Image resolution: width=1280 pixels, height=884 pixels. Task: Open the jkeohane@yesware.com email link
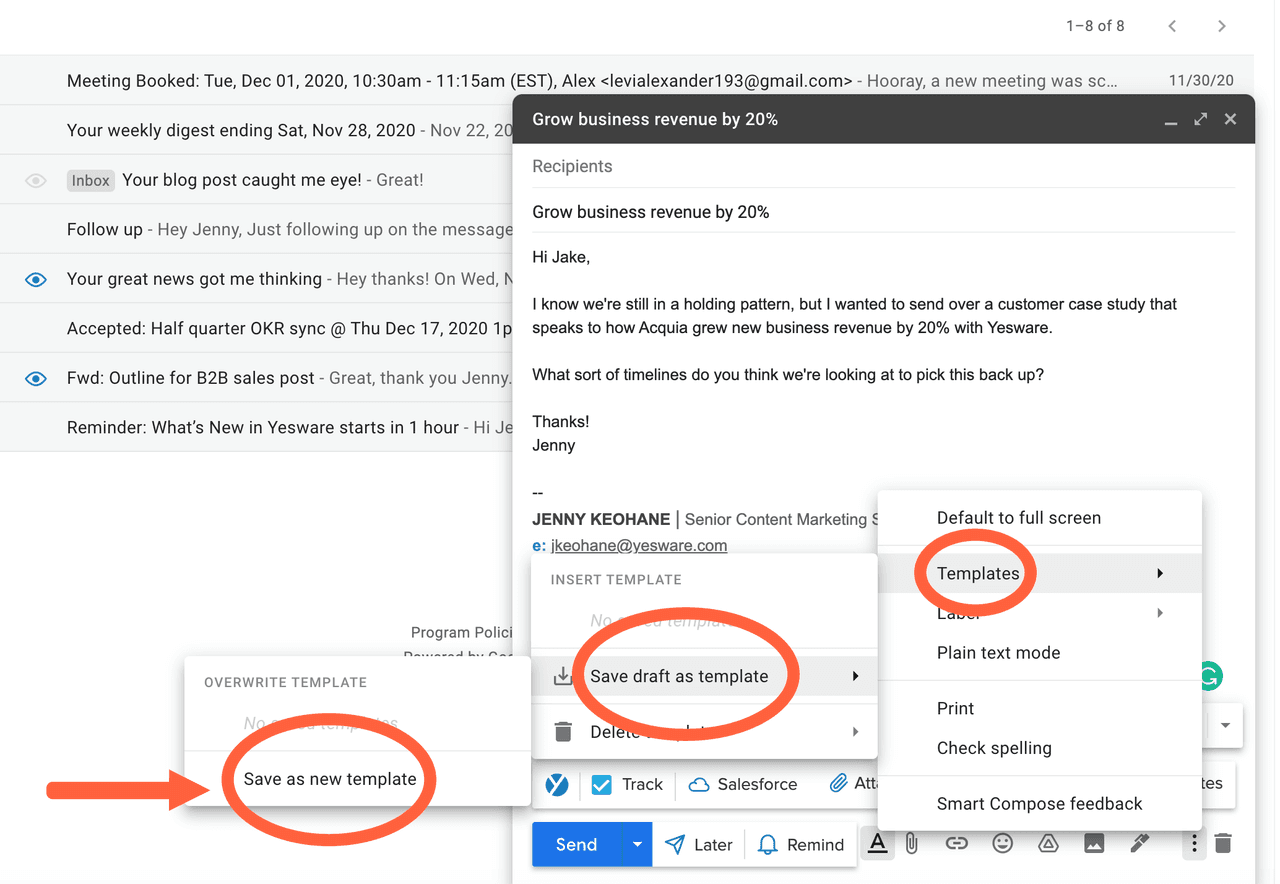[x=638, y=545]
